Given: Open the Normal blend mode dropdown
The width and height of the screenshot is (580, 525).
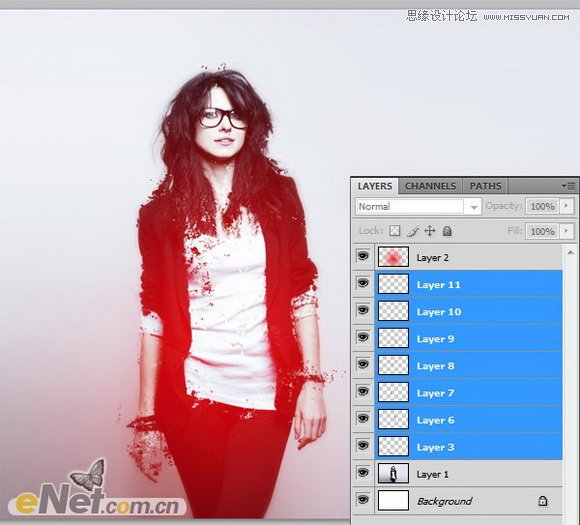Looking at the screenshot, I should pos(418,206).
